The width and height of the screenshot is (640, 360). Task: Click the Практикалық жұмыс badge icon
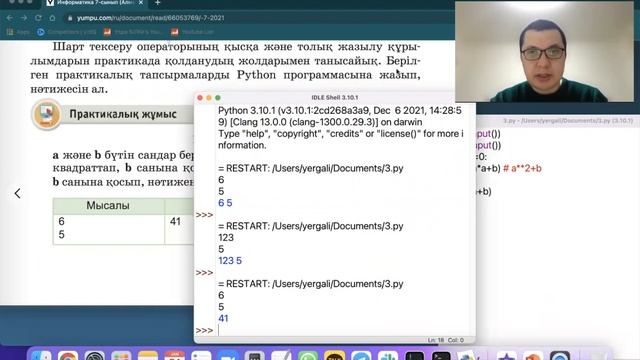47,114
